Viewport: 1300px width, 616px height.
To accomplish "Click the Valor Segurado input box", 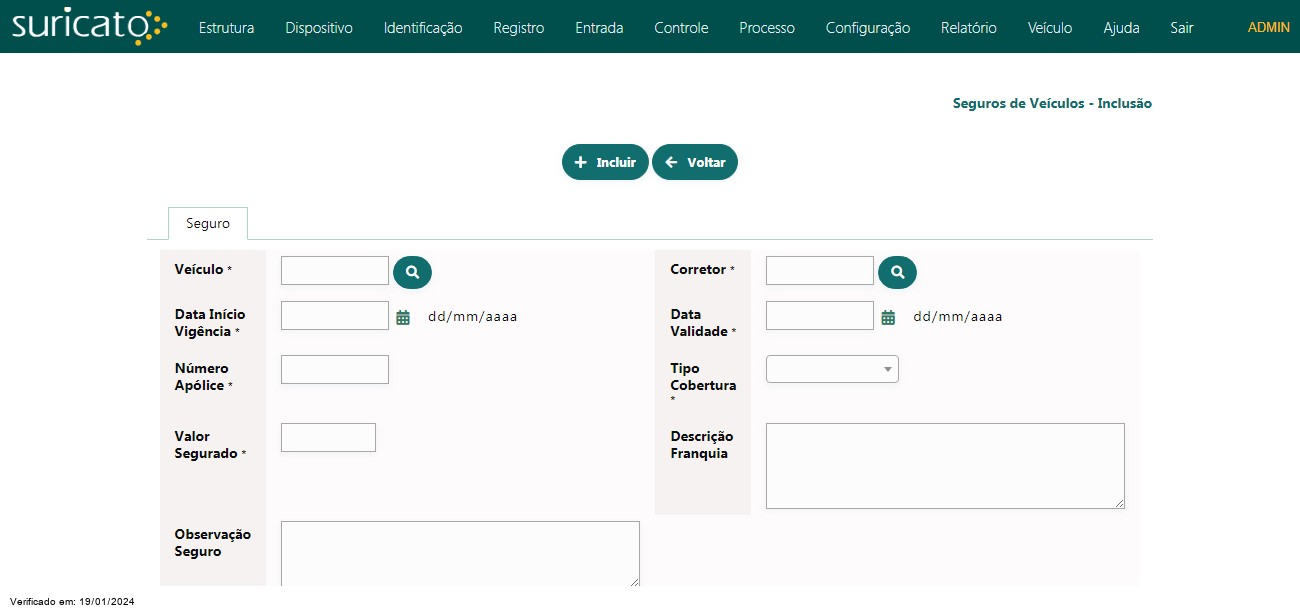I will coord(328,437).
